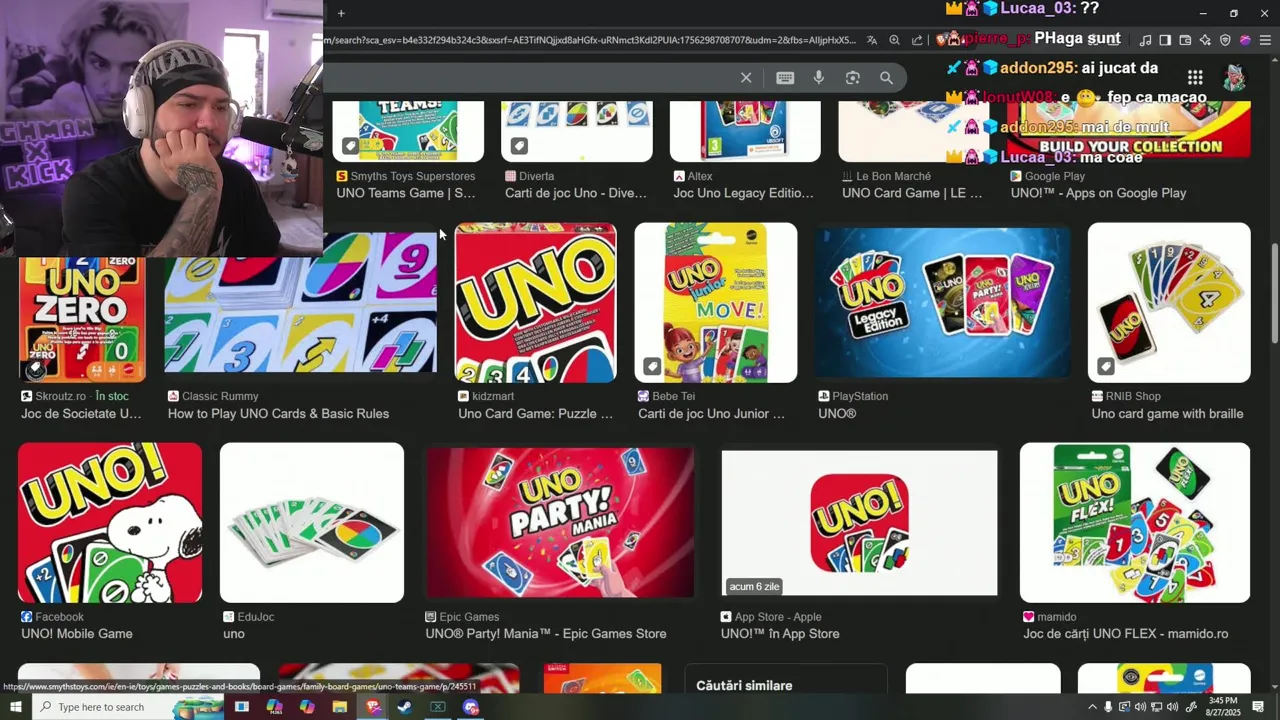This screenshot has height=720, width=1280.
Task: Start voice search with the microphone icon
Action: (x=819, y=78)
